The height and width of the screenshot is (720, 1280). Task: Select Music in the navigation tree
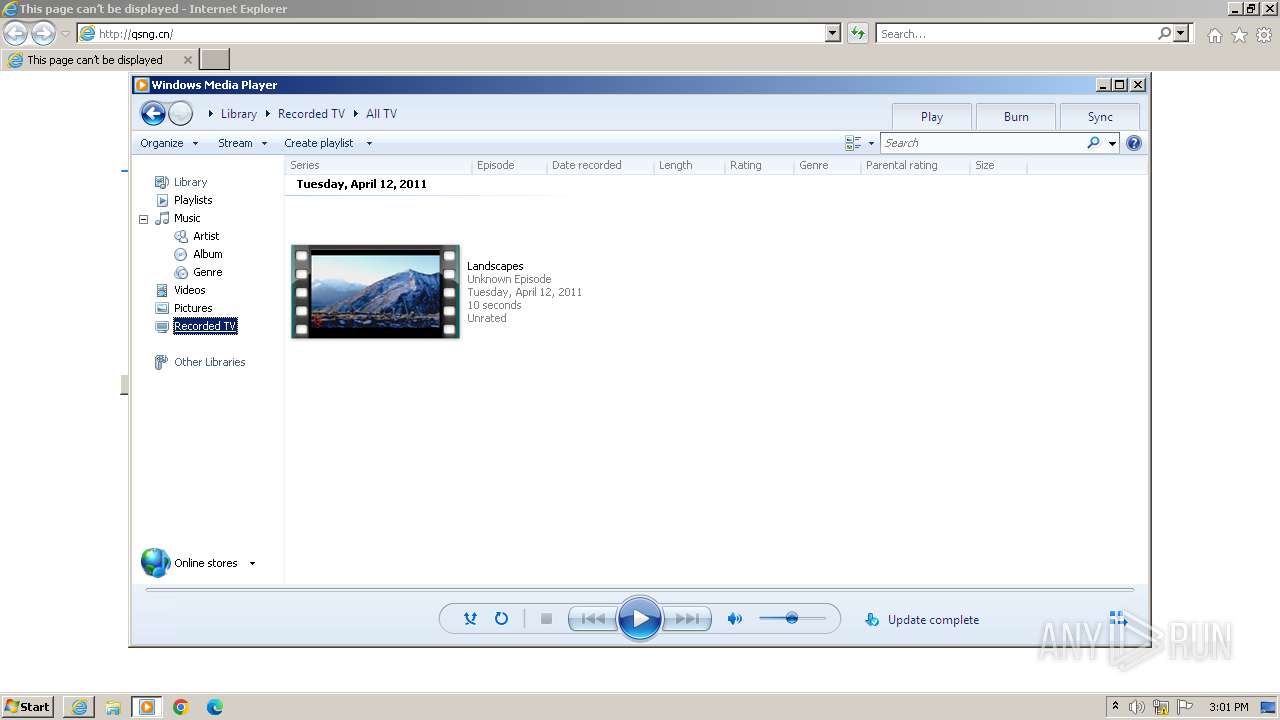(x=187, y=218)
